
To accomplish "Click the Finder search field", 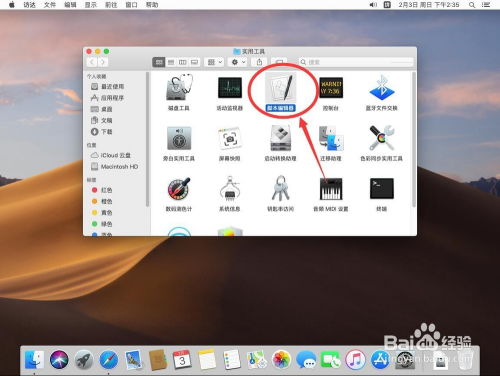I will (x=356, y=62).
